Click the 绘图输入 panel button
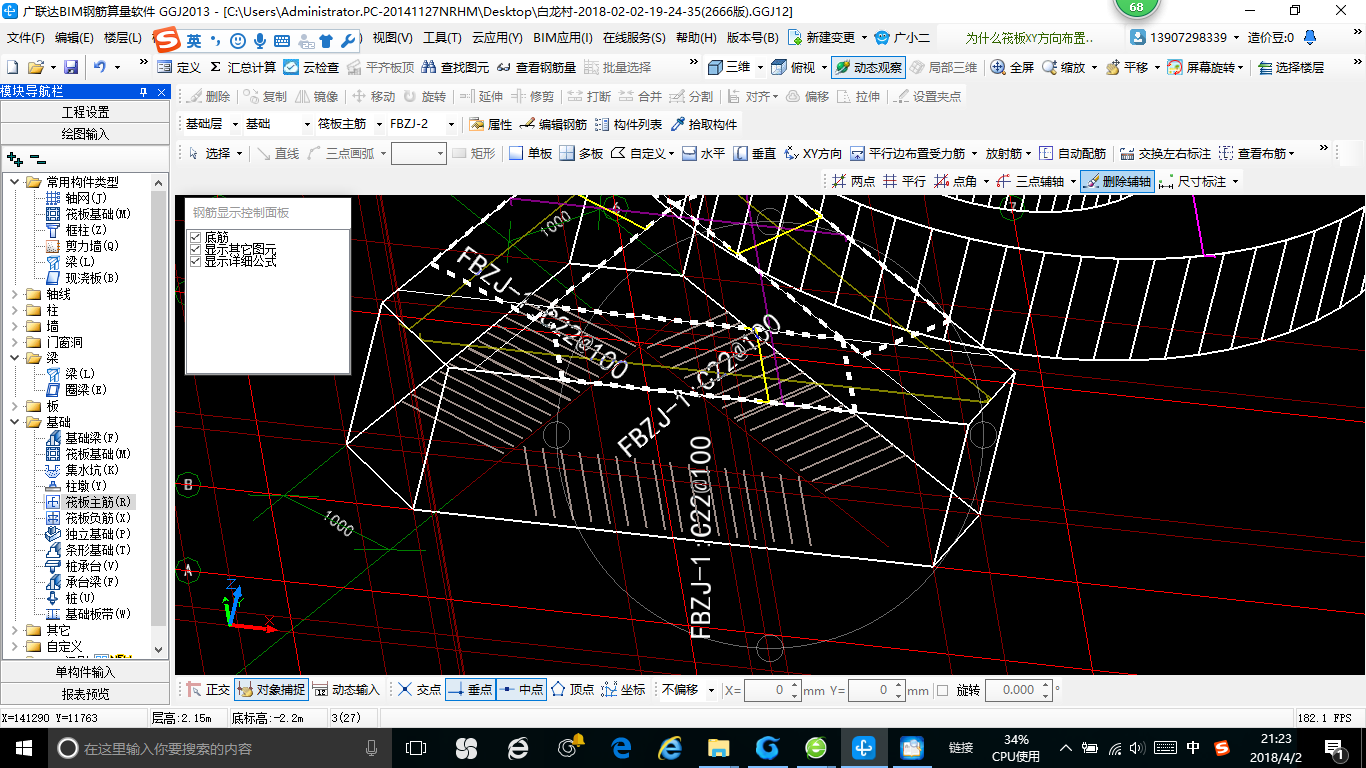The height and width of the screenshot is (768, 1366). [85, 133]
